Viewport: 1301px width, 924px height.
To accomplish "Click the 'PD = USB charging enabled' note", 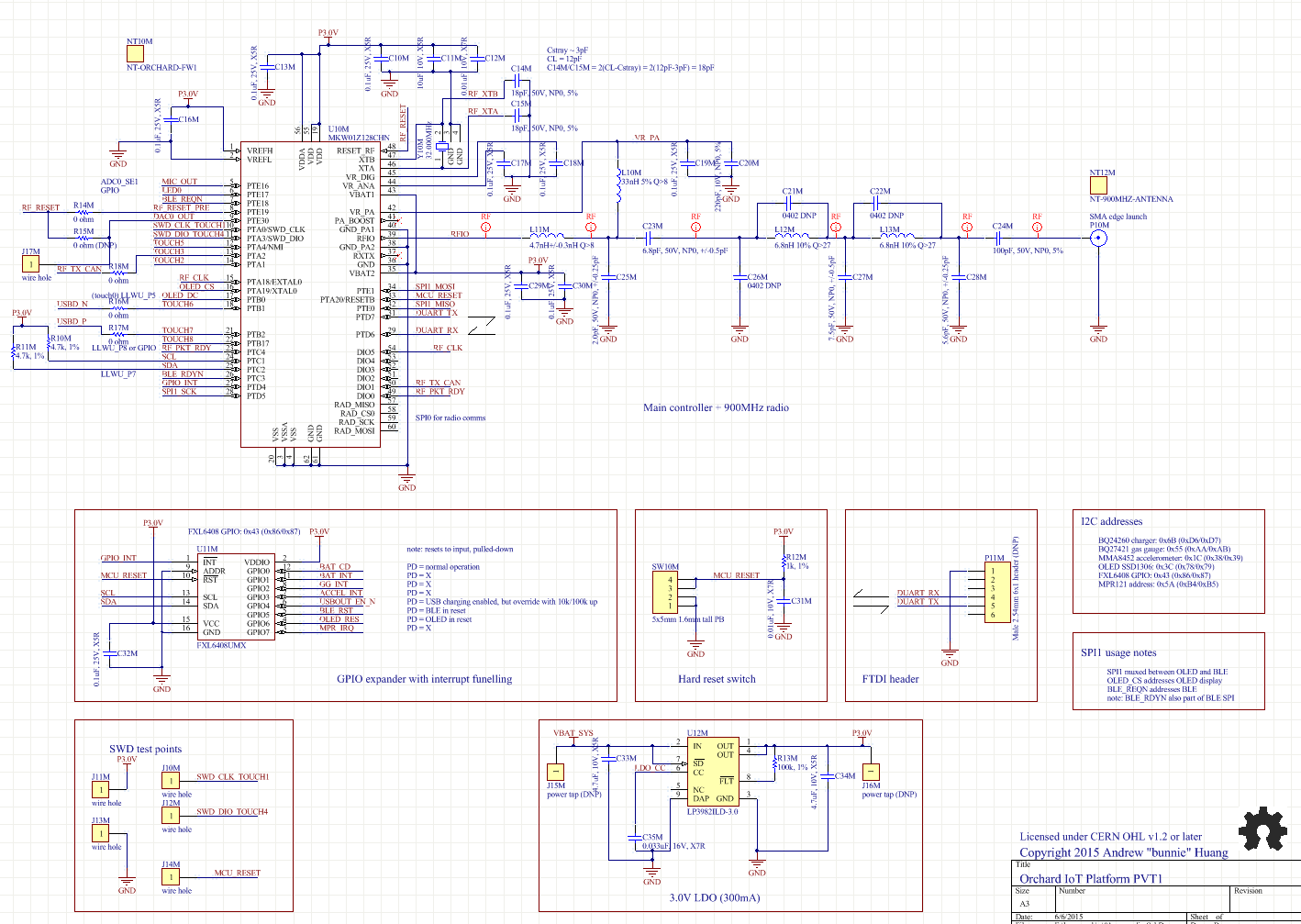I will coord(502,602).
